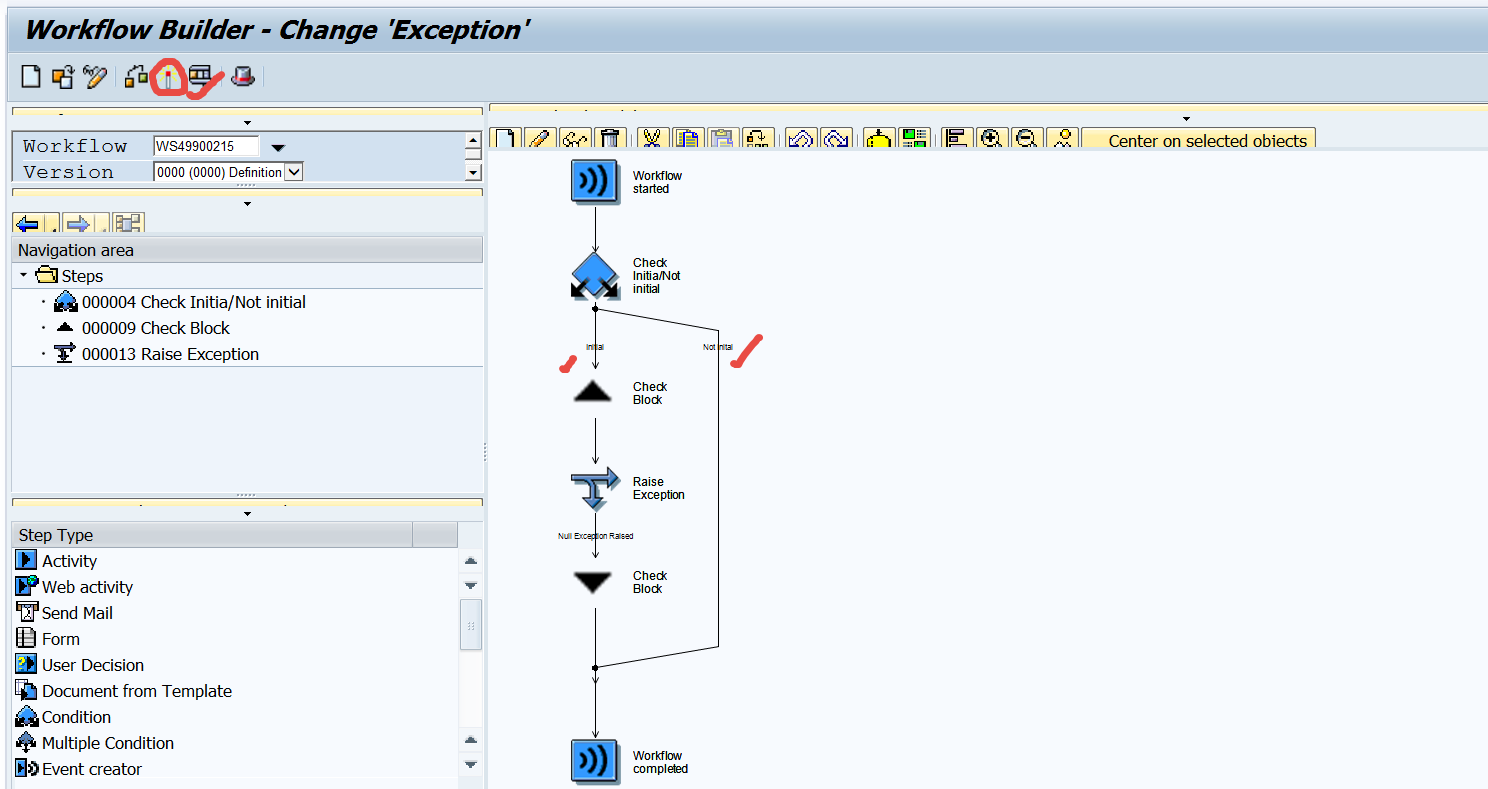Select the Raise Exception step node in diagram
The image size is (1488, 789).
pos(595,488)
